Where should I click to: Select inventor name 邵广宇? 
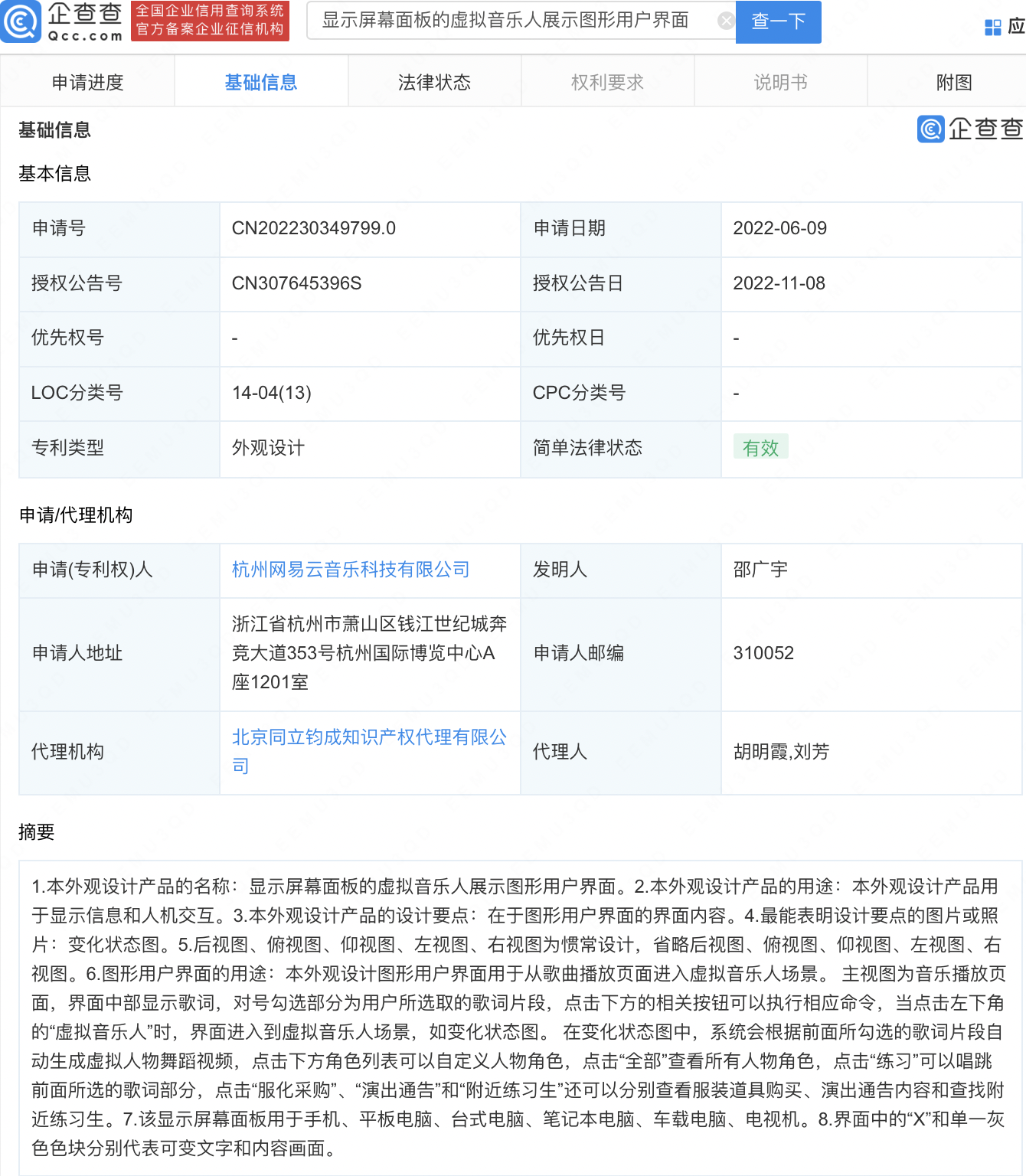[760, 570]
